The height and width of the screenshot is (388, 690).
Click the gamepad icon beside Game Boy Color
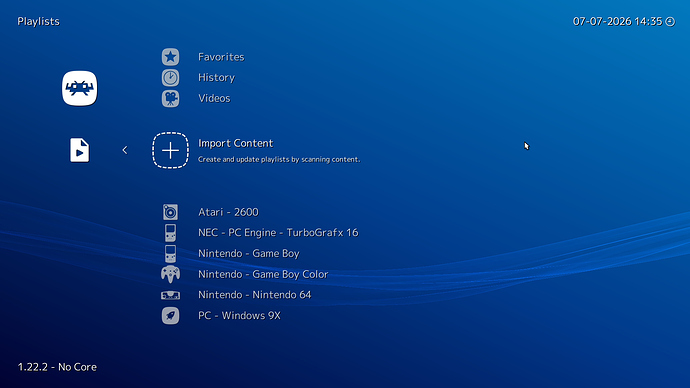(x=170, y=275)
